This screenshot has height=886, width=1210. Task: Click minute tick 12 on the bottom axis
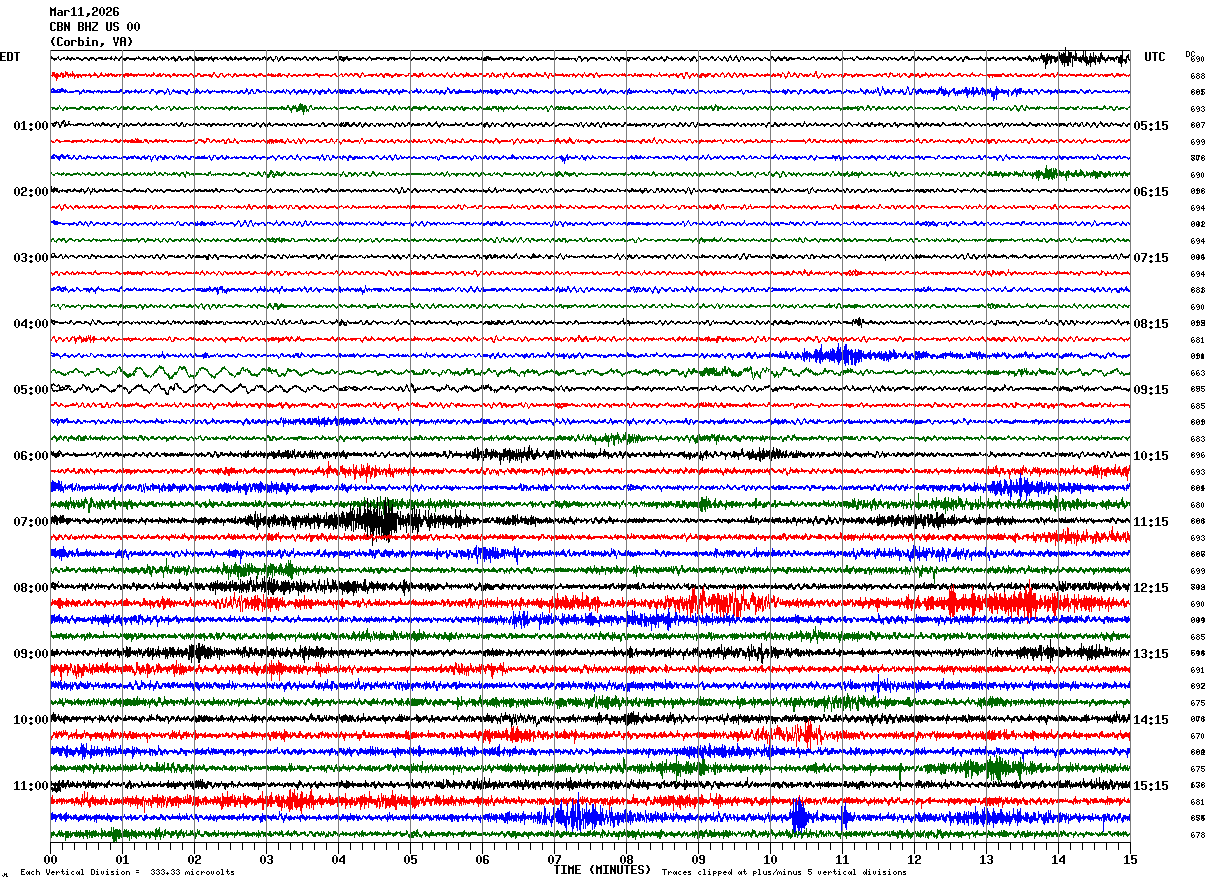click(x=914, y=859)
